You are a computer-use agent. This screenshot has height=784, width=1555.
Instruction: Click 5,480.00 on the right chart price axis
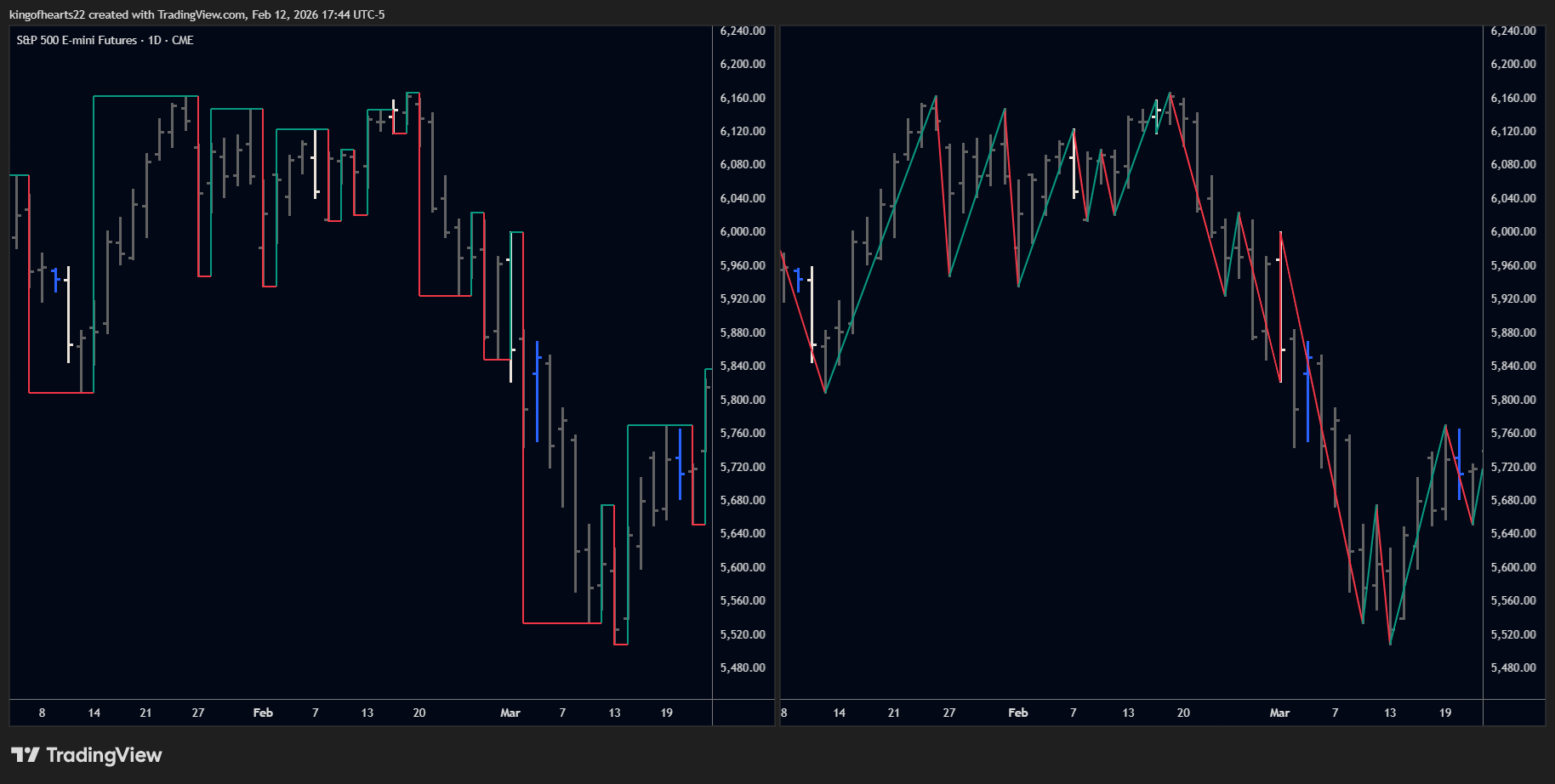[1512, 668]
